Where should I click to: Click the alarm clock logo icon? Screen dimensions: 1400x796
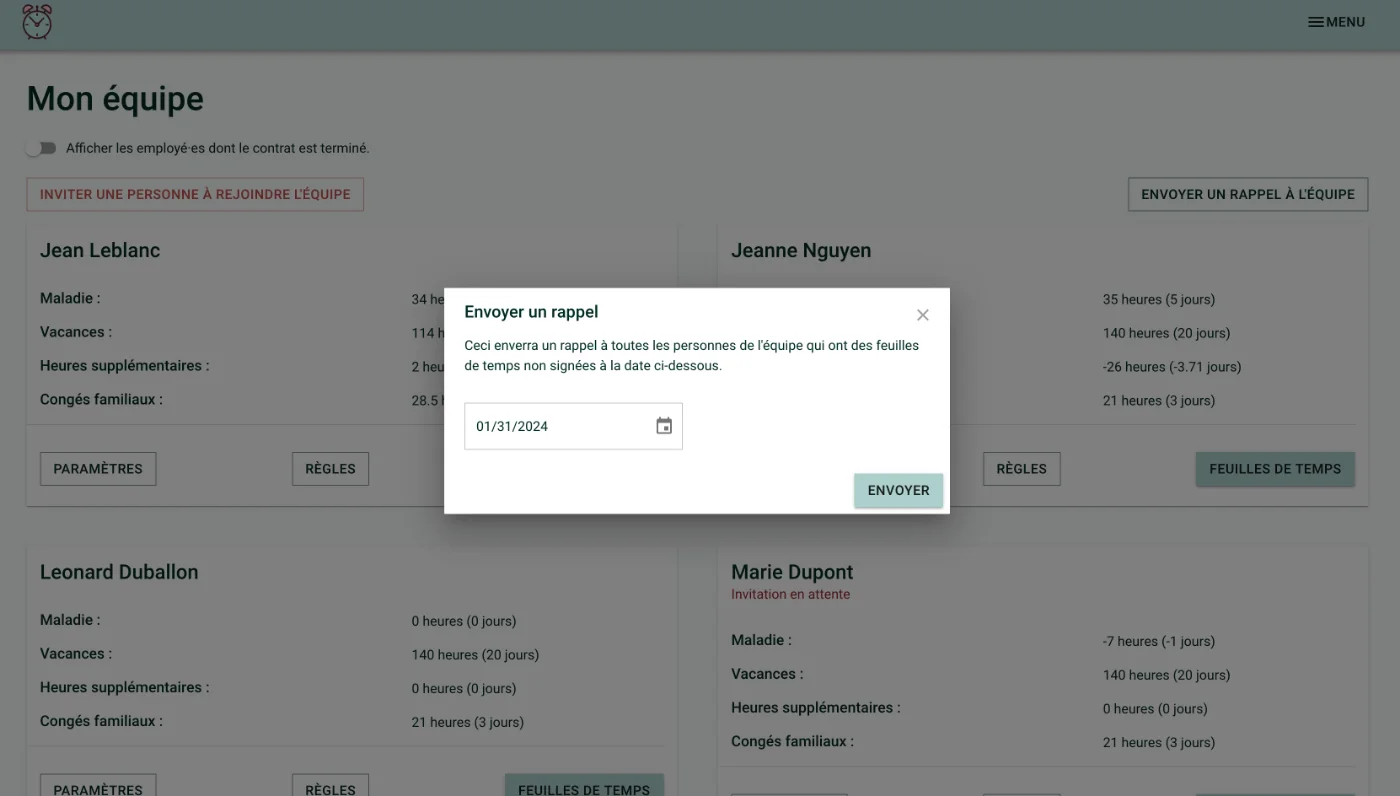tap(37, 22)
